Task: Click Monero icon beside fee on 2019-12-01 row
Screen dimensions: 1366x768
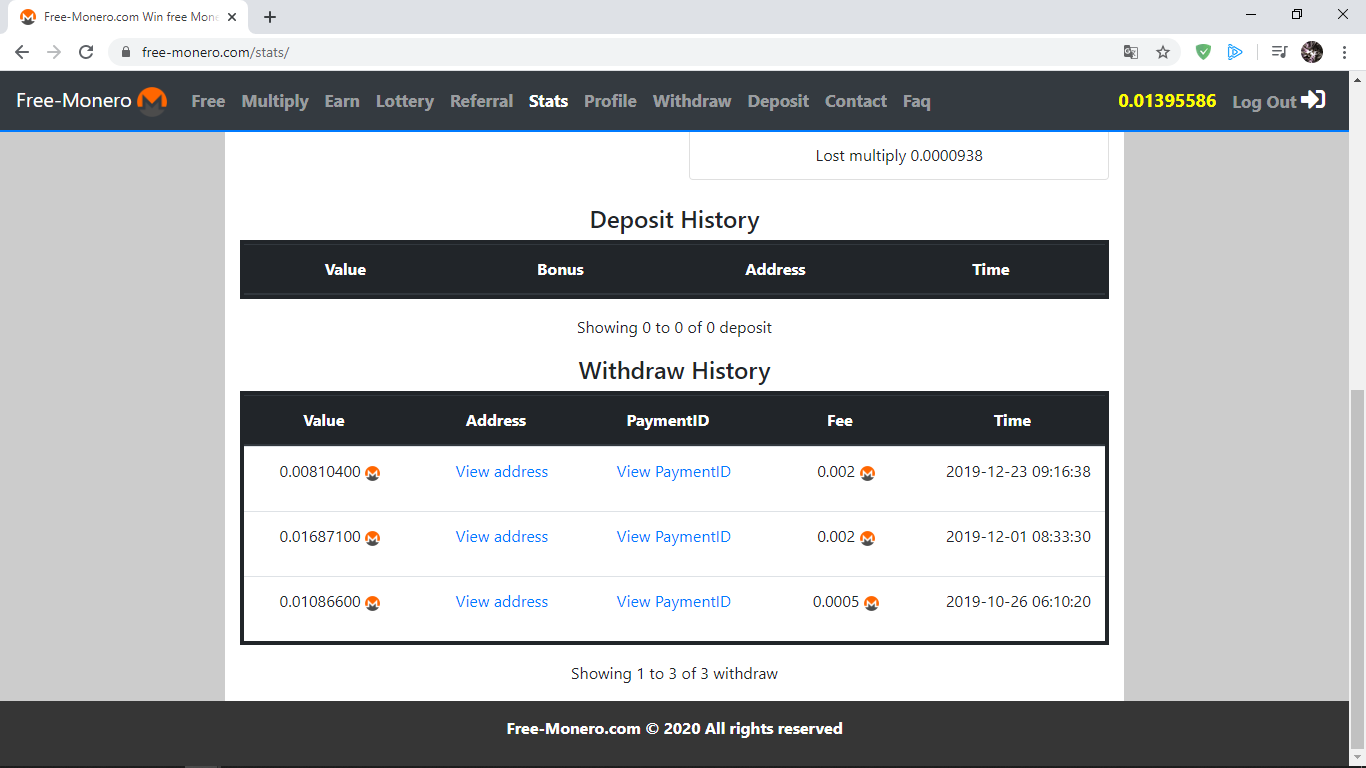Action: (867, 538)
